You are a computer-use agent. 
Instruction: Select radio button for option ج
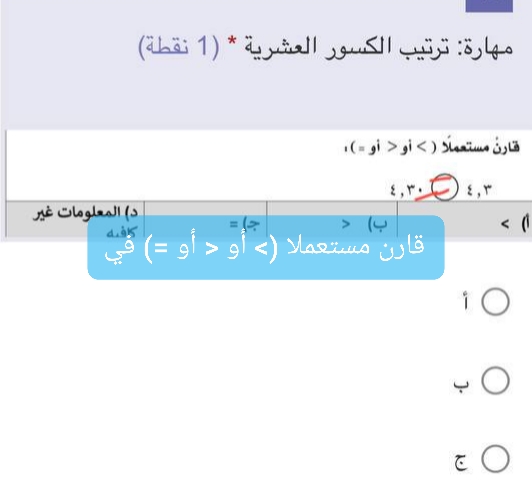[x=495, y=459]
